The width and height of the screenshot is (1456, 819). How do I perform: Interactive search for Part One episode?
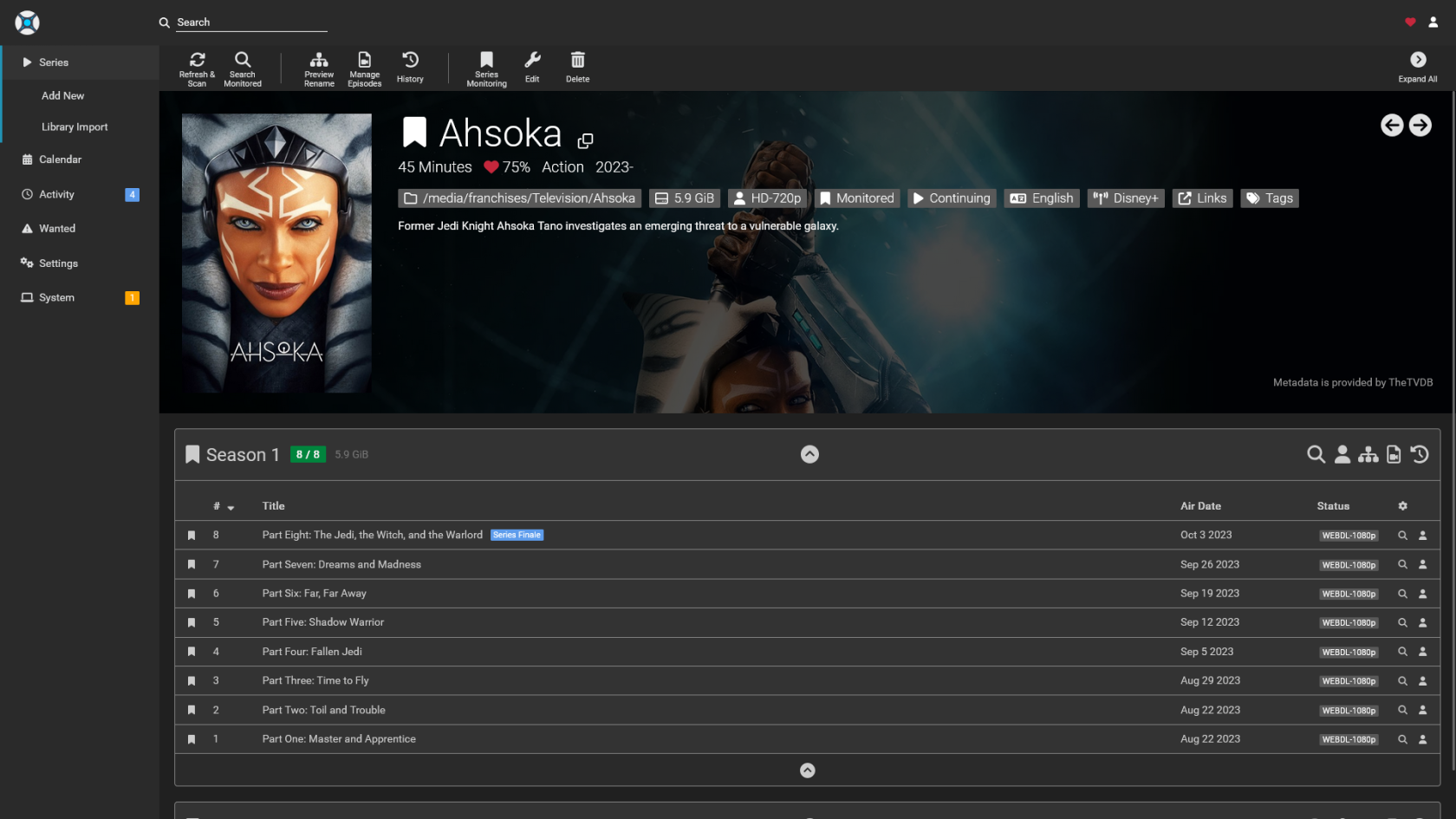point(1422,739)
